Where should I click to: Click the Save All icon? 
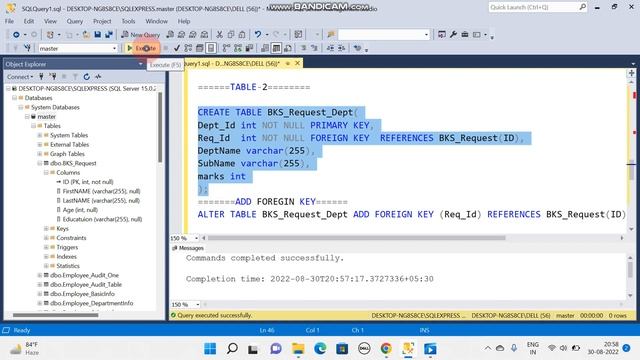[109, 35]
